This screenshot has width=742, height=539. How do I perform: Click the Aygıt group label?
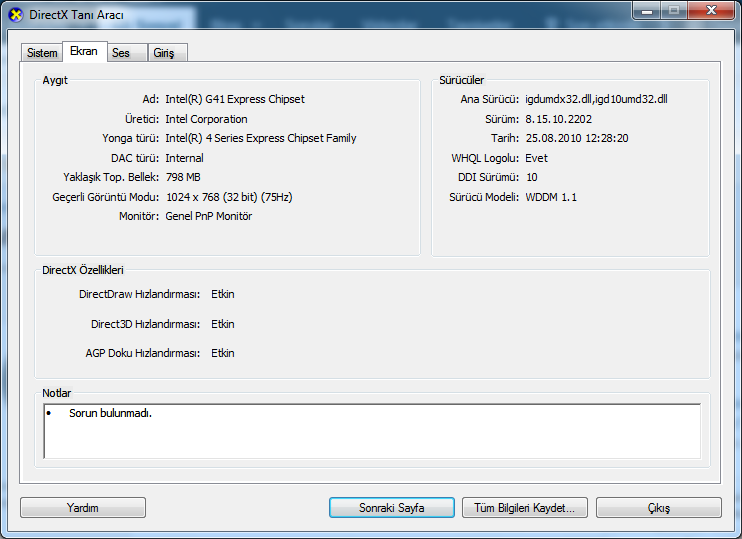click(x=55, y=80)
